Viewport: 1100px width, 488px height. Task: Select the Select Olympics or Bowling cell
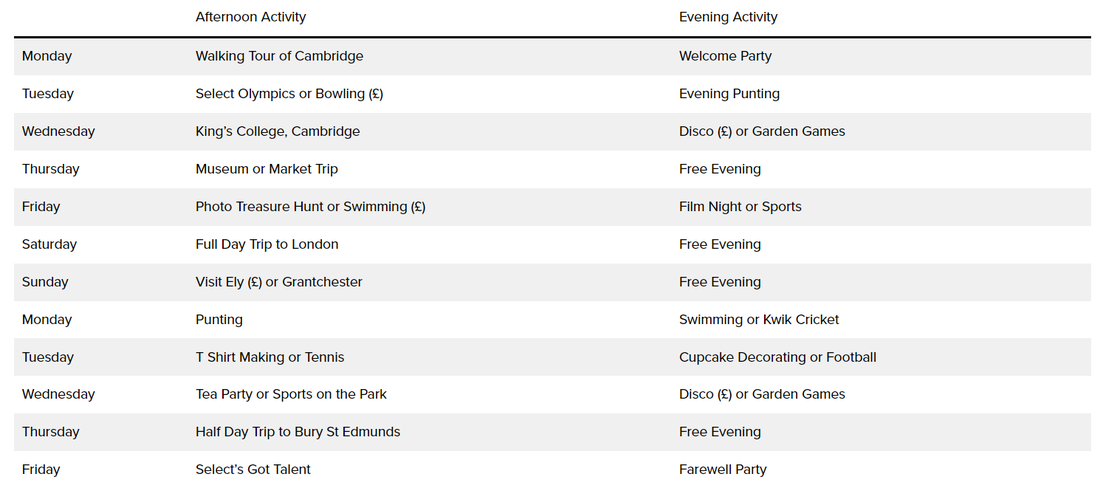click(289, 94)
